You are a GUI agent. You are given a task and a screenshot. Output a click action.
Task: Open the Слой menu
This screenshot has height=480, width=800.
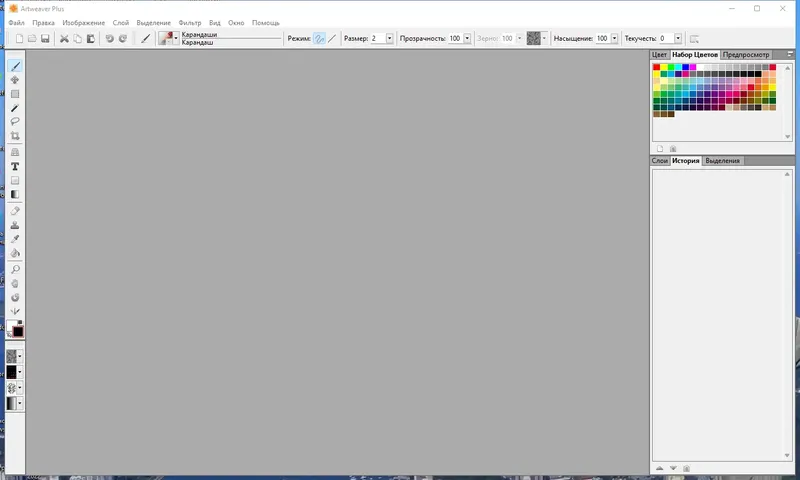(x=121, y=23)
